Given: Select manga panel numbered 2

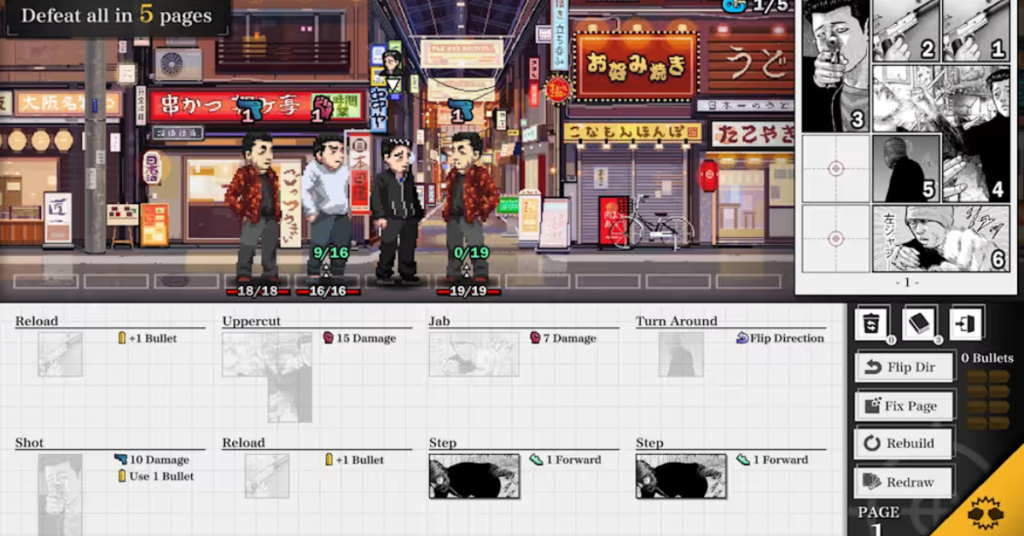Looking at the screenshot, I should (x=905, y=31).
